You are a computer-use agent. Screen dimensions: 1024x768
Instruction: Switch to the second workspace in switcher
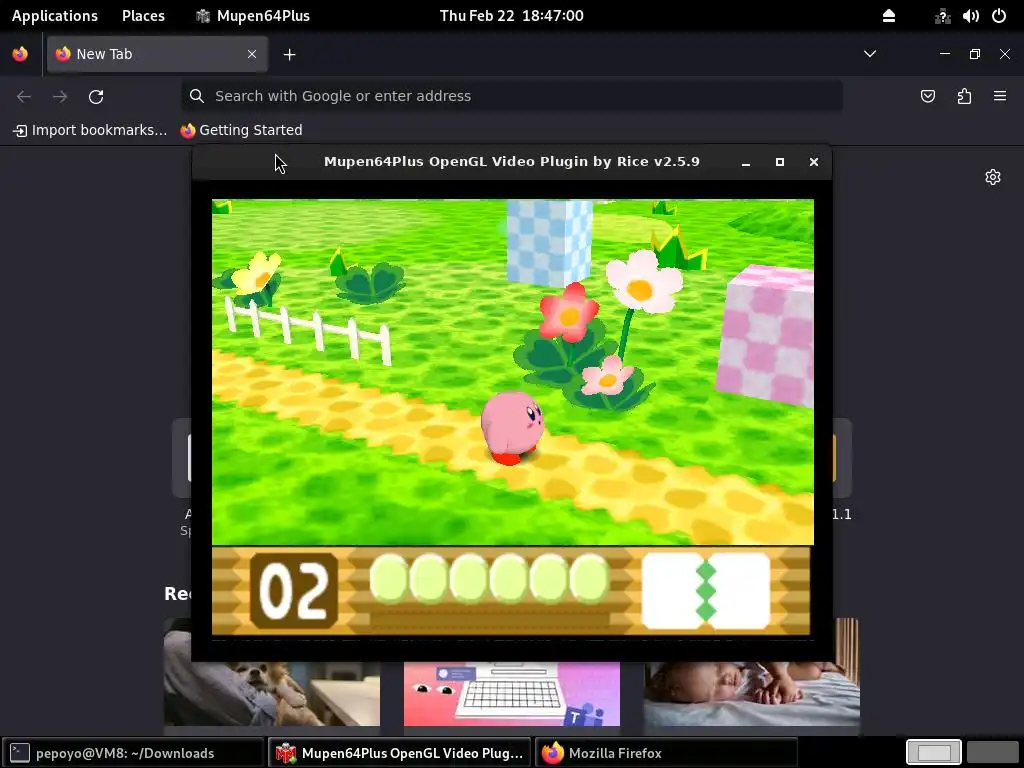tap(992, 752)
